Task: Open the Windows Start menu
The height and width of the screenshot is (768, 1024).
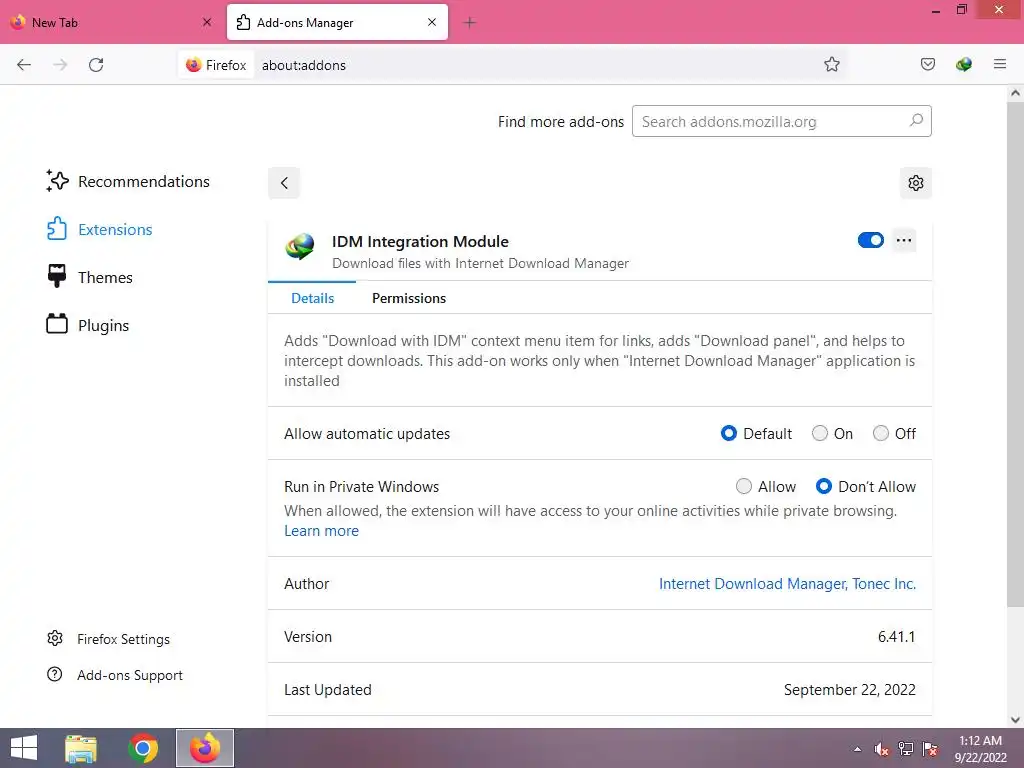Action: [x=24, y=748]
